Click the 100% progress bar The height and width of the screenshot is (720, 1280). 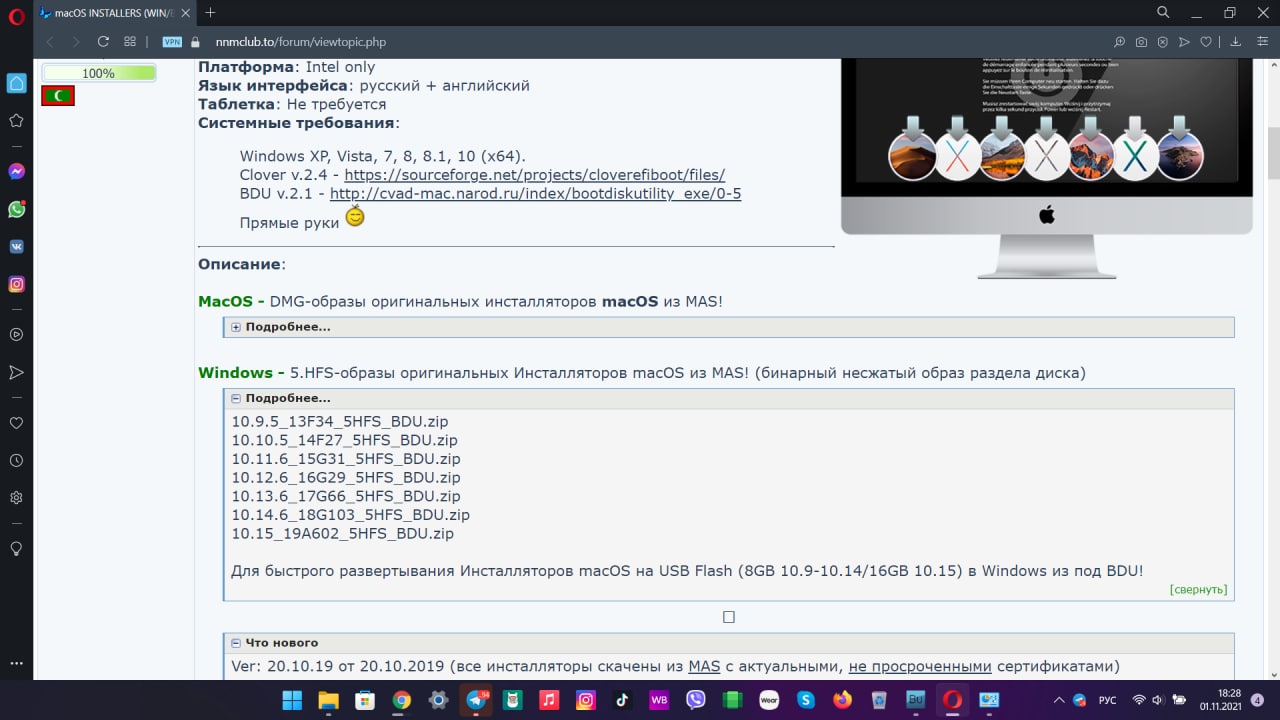tap(99, 73)
